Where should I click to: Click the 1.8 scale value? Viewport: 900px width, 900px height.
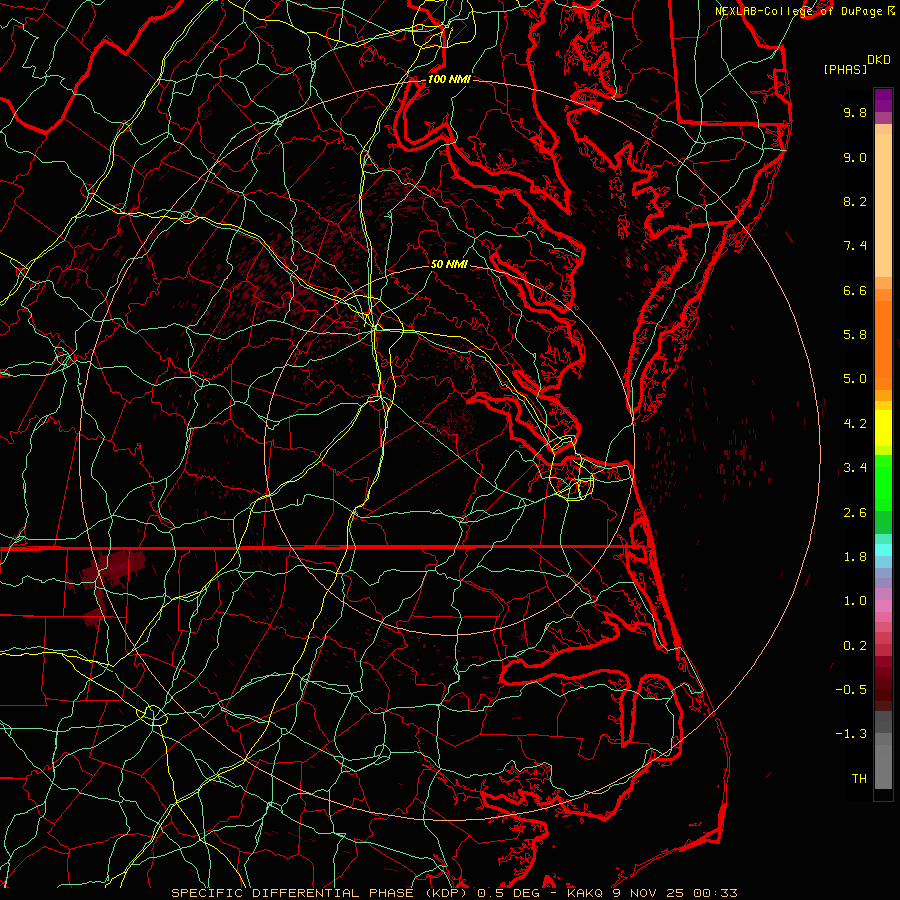tap(855, 557)
